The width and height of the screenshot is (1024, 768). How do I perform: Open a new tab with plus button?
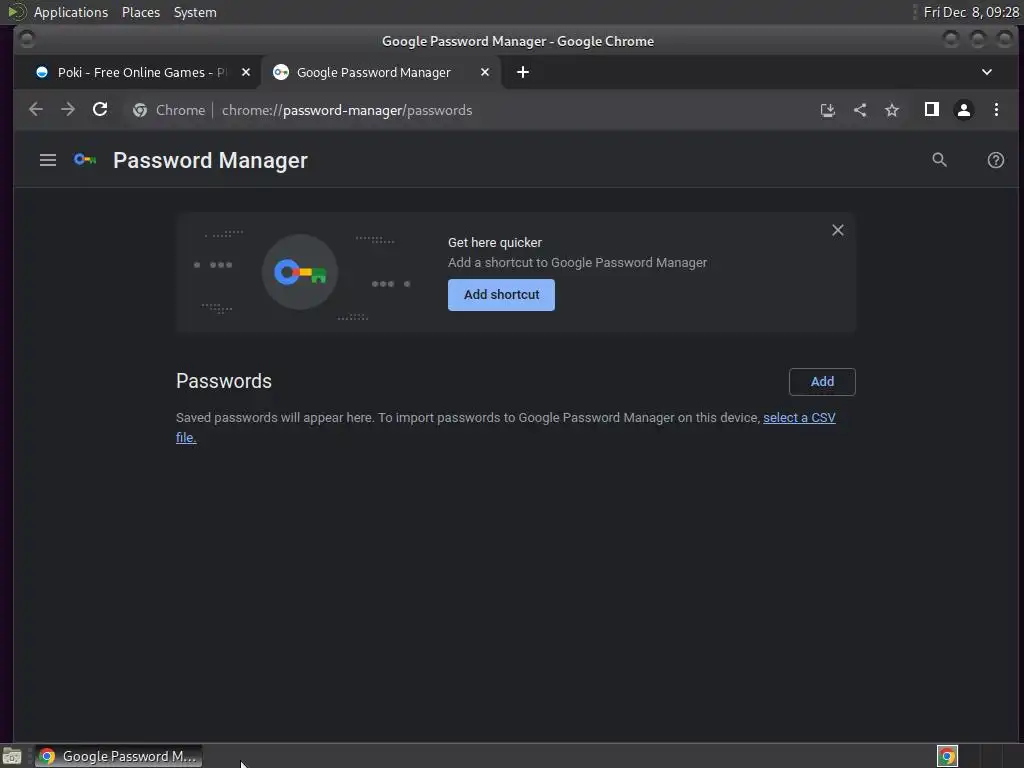tap(522, 72)
